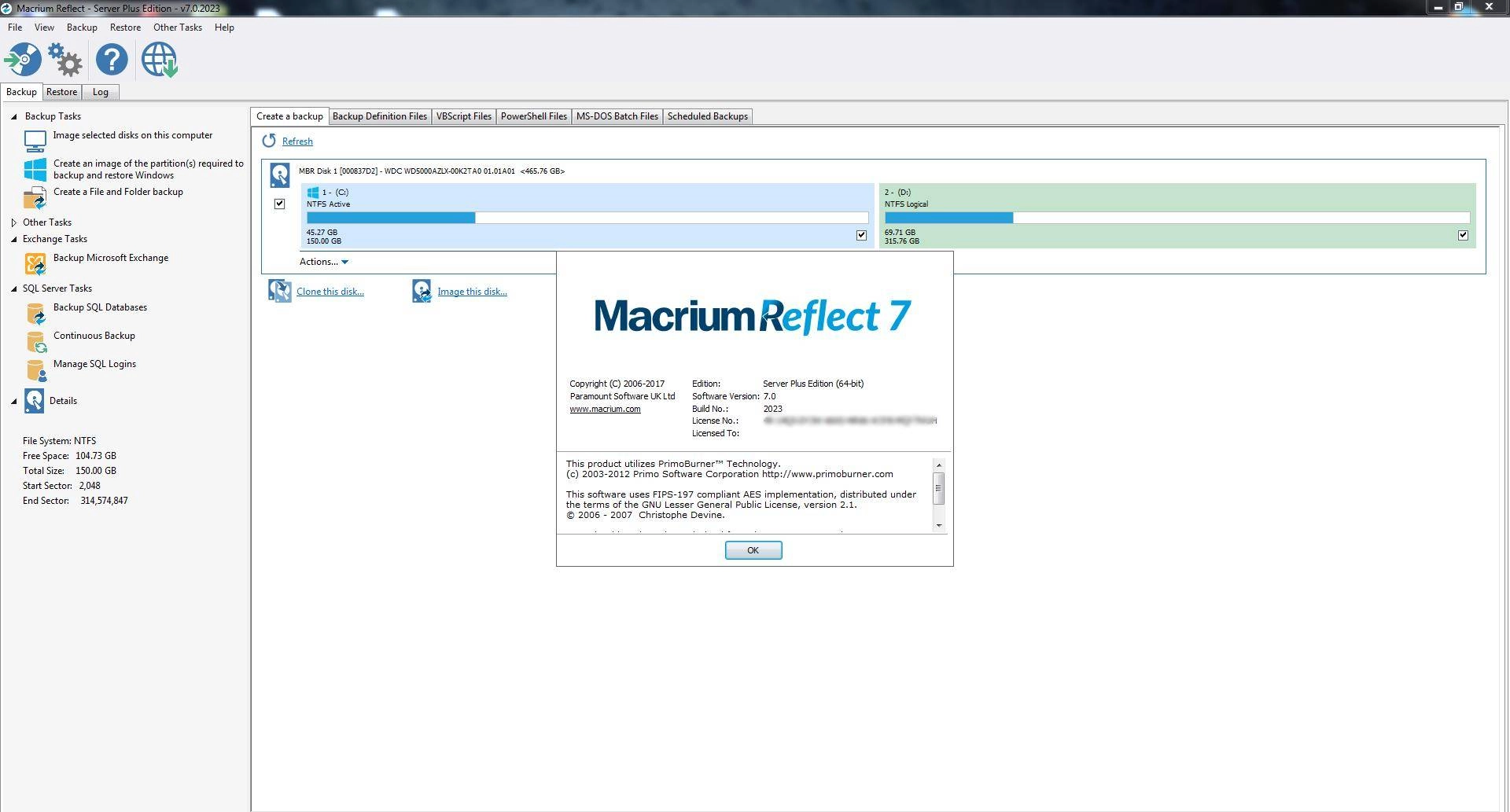Click the Windows logo icon for partition image

point(35,169)
